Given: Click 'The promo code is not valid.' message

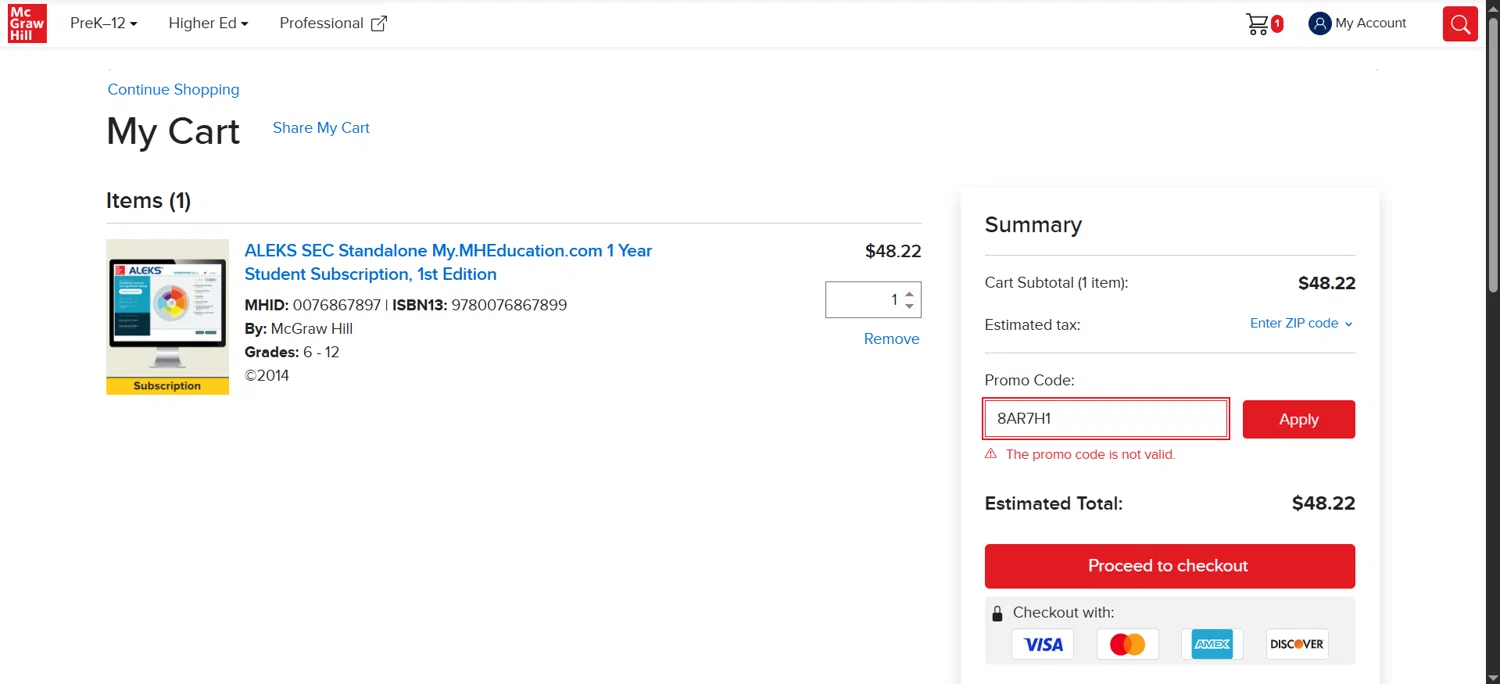Looking at the screenshot, I should (1090, 454).
